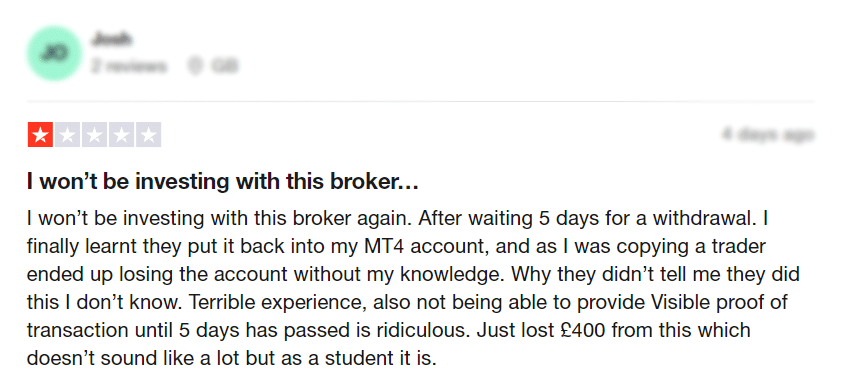
Task: Click "MT4 account" in the review text
Action: click(x=424, y=246)
